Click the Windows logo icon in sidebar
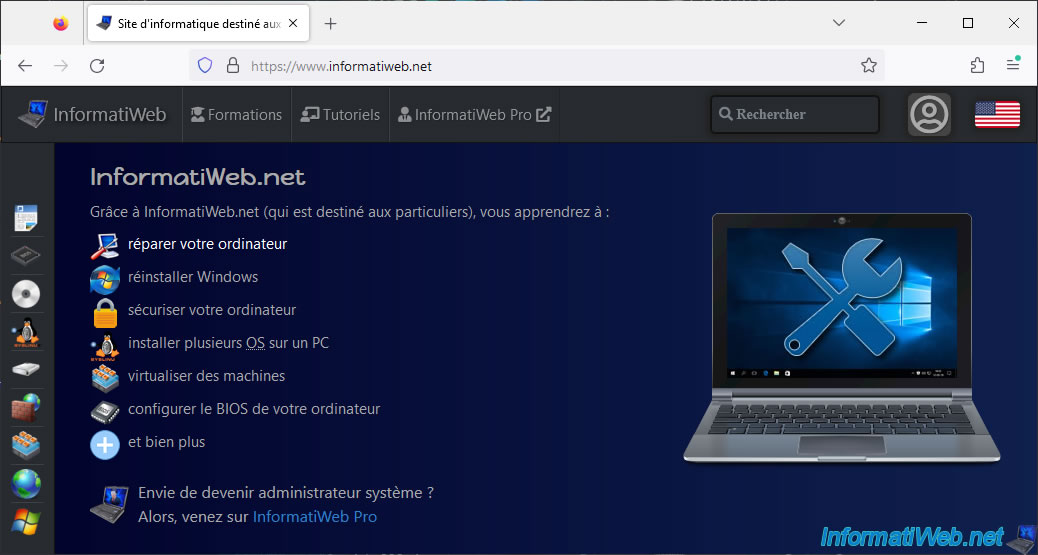 click(26, 521)
